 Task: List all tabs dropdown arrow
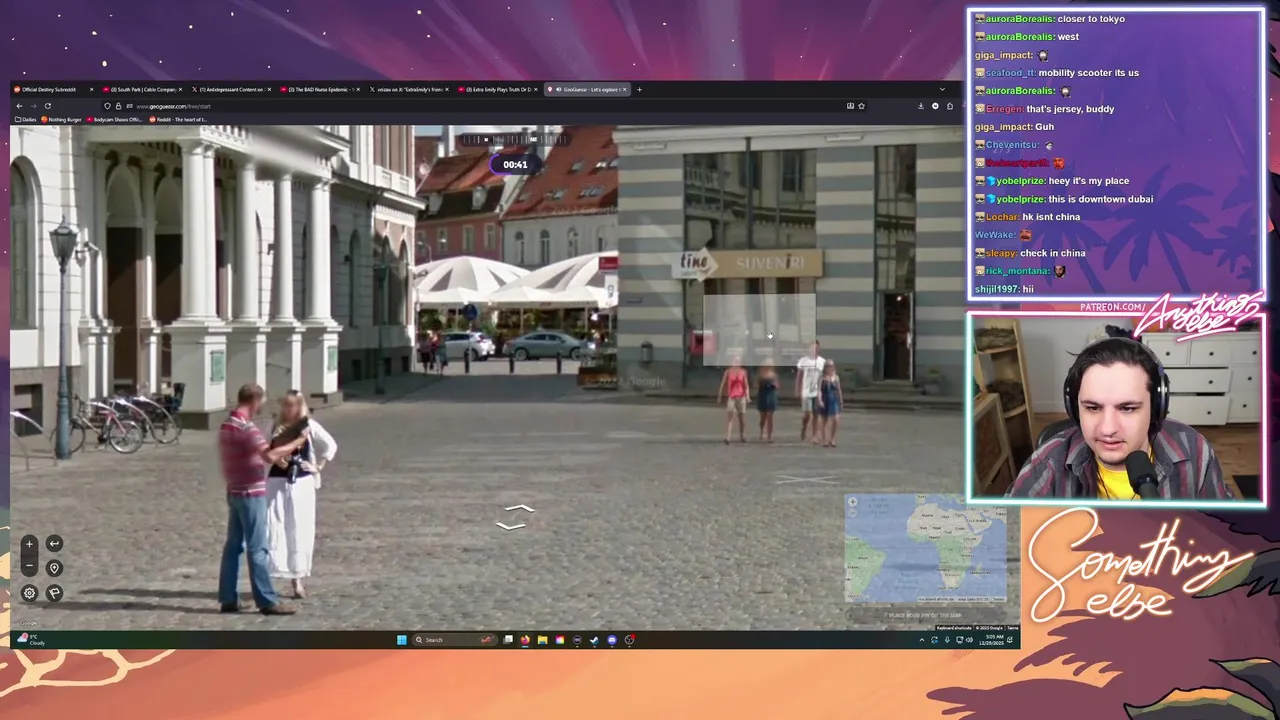click(942, 89)
